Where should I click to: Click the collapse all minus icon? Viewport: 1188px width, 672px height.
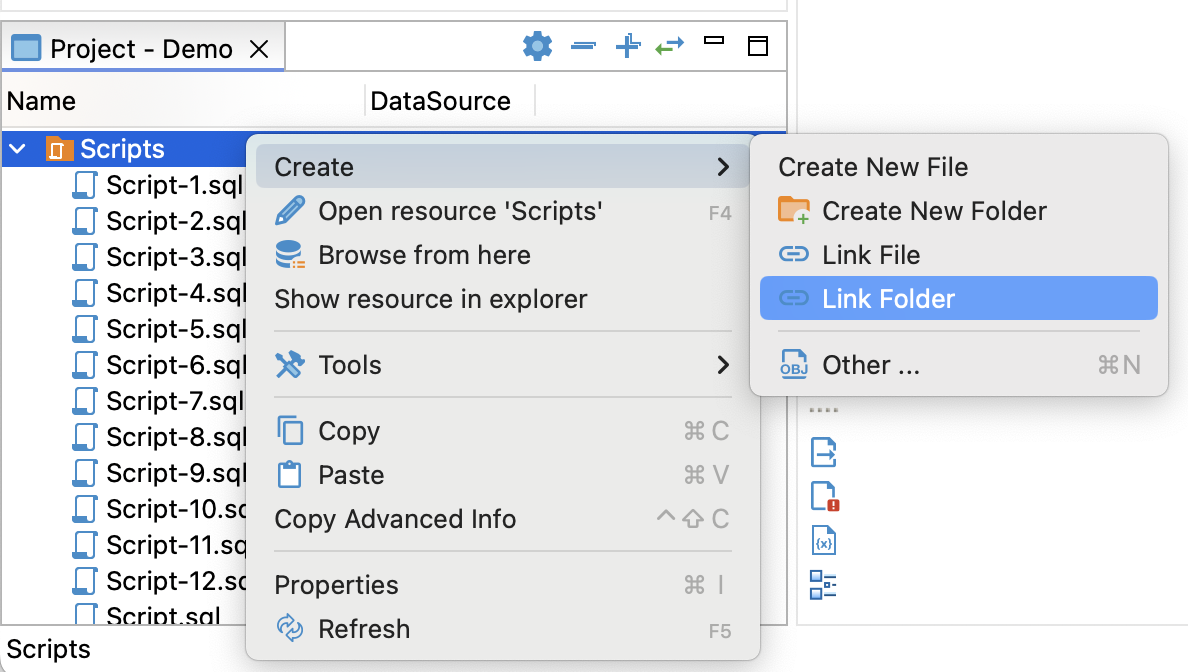(583, 46)
